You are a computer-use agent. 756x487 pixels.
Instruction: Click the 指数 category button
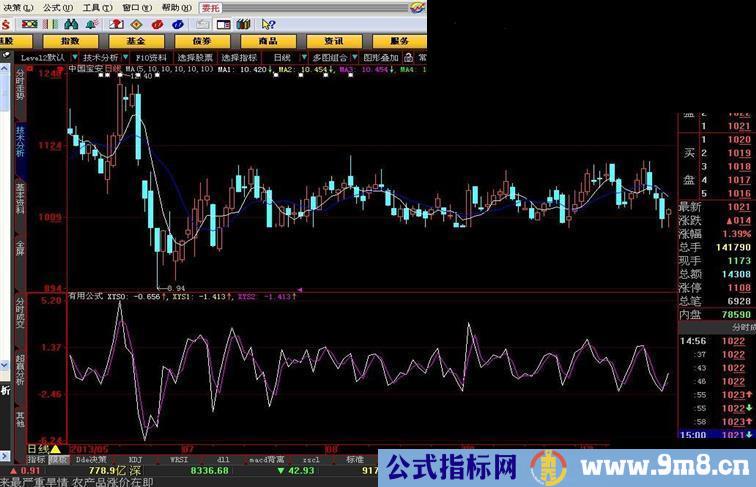coord(70,41)
